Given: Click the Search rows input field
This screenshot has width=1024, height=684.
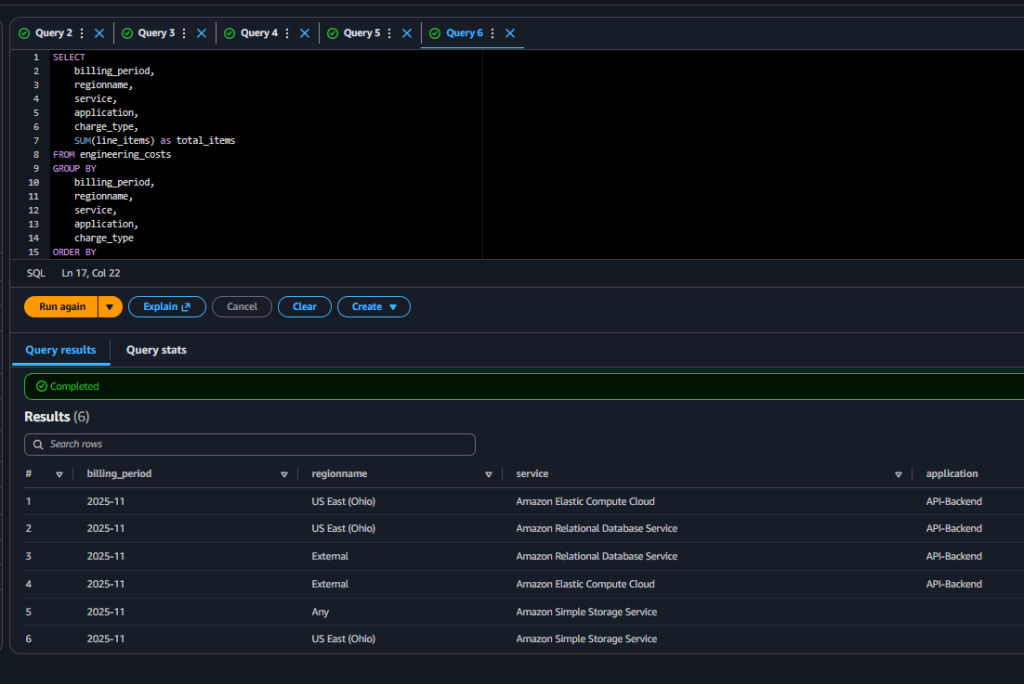Looking at the screenshot, I should tap(250, 444).
